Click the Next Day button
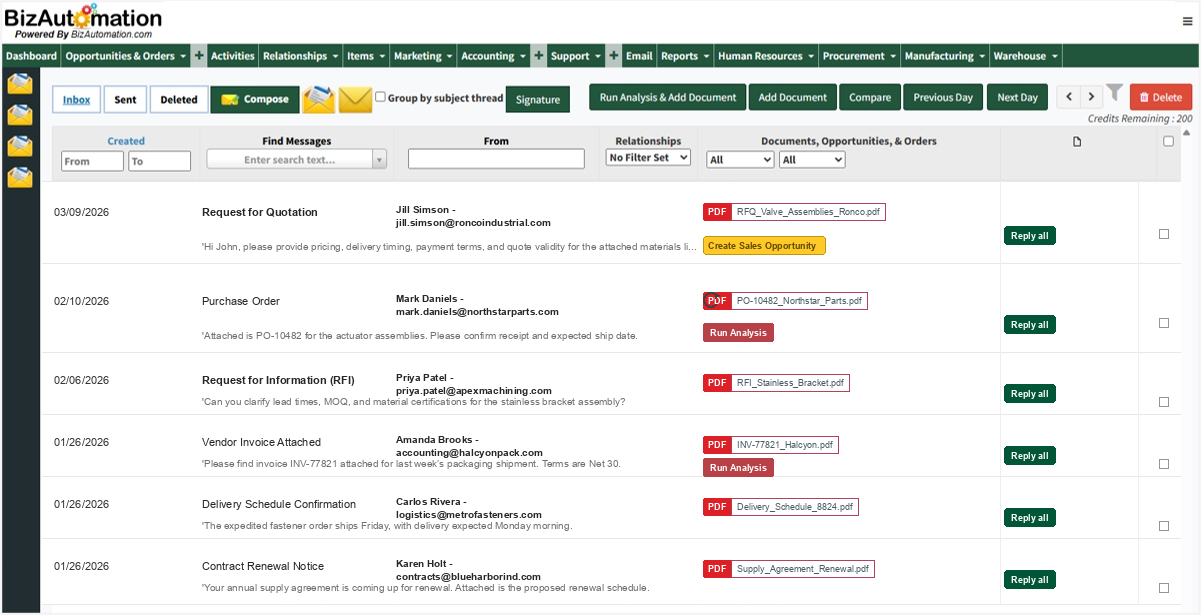The width and height of the screenshot is (1201, 615). (x=1017, y=97)
